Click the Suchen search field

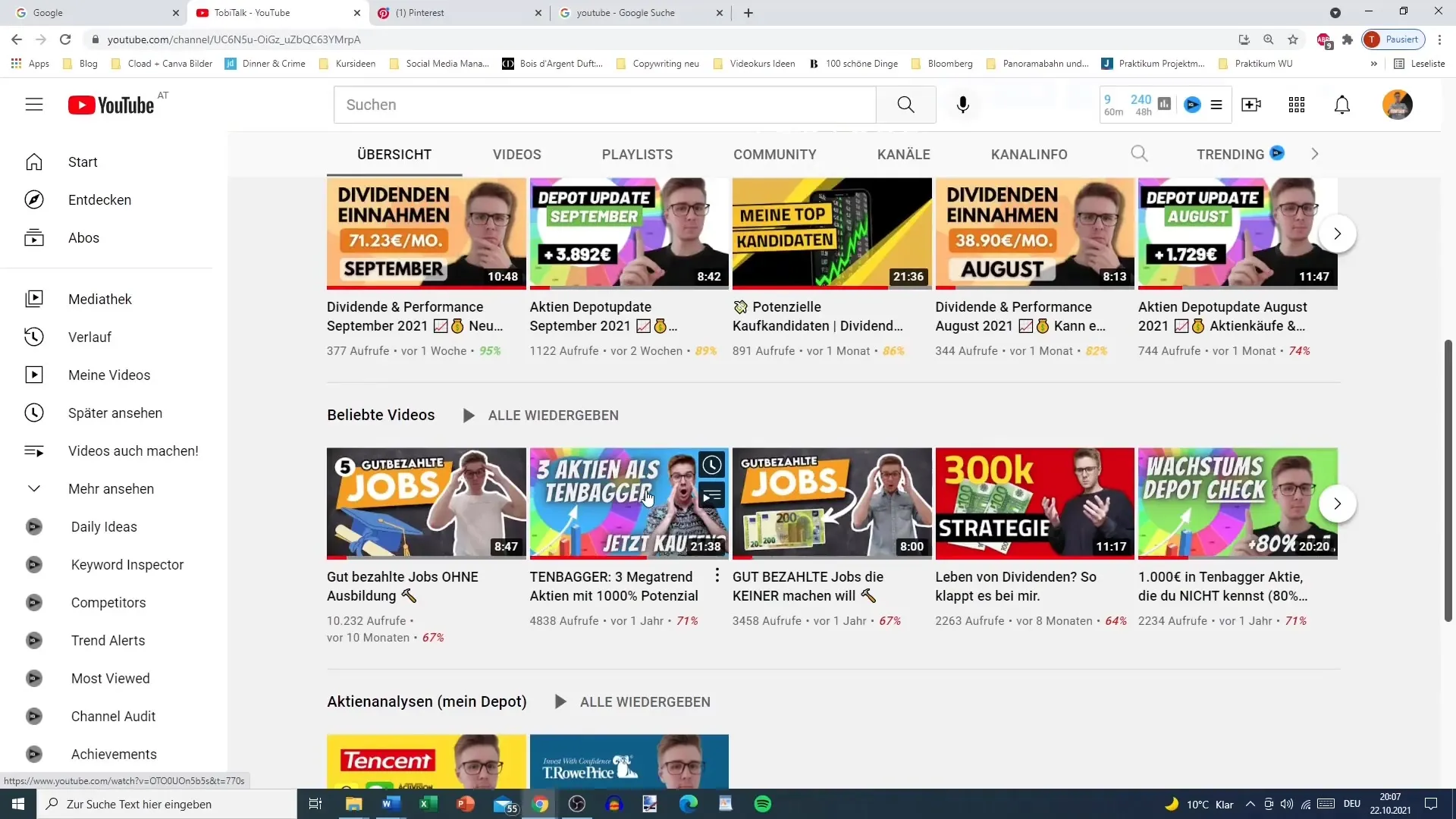[x=604, y=105]
